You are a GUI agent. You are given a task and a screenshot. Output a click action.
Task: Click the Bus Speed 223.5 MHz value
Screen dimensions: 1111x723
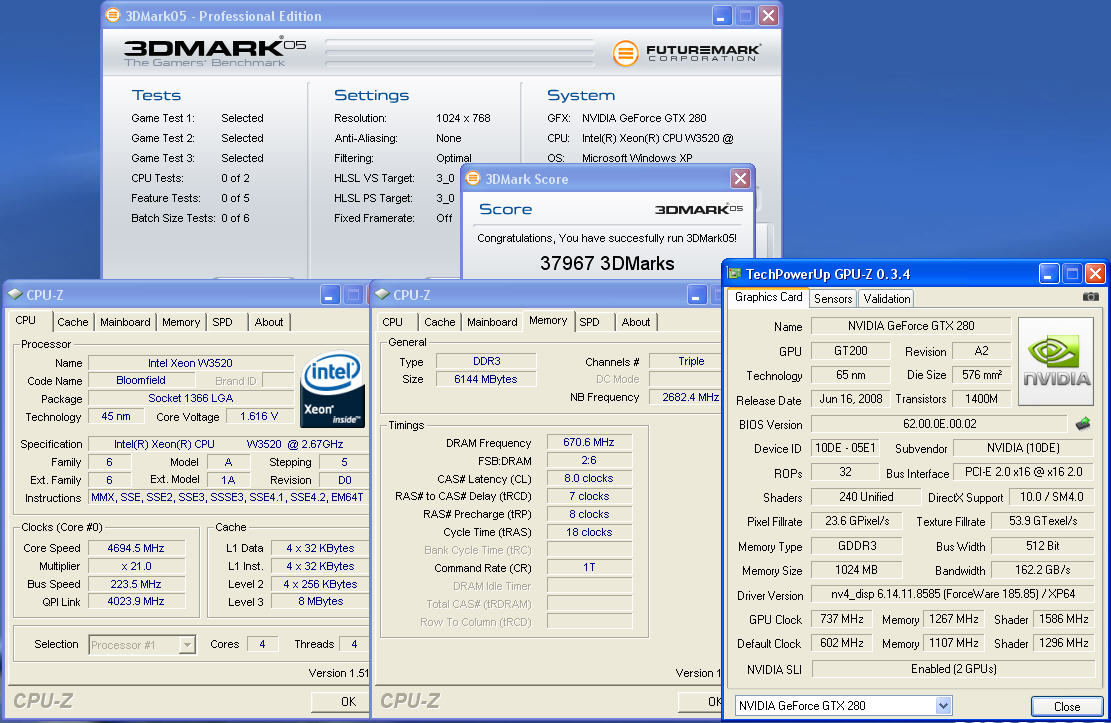(x=136, y=584)
